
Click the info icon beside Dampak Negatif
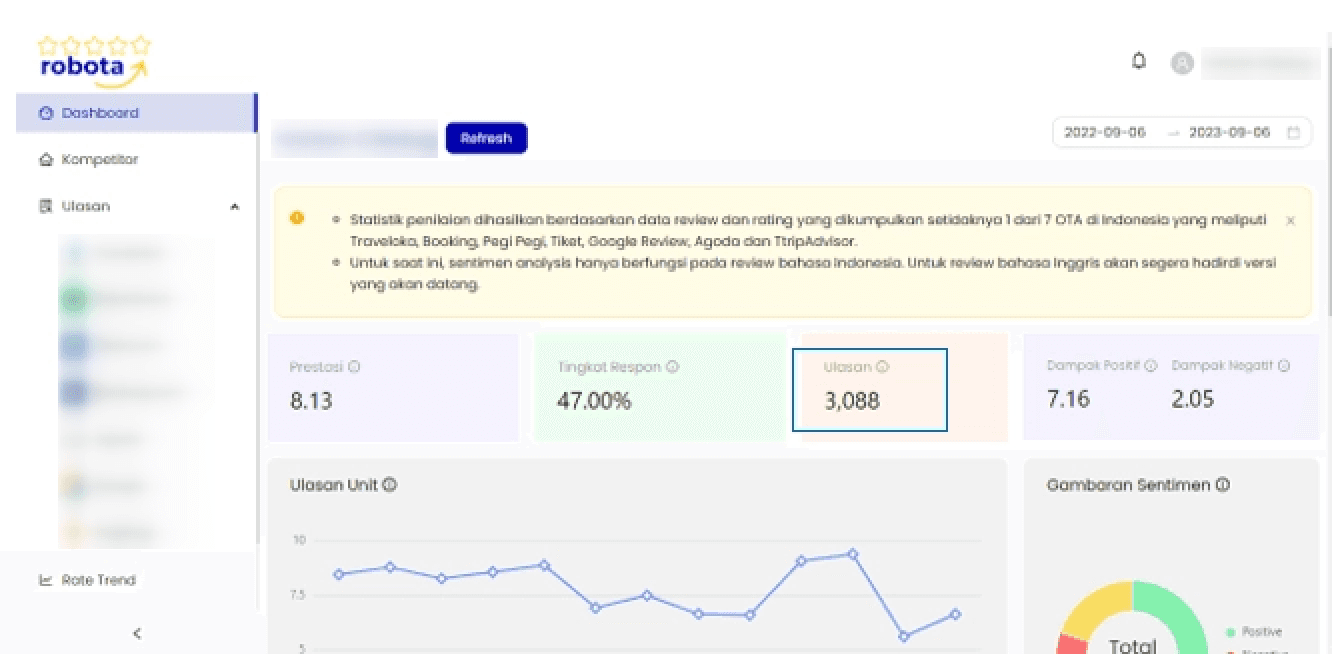(1283, 366)
